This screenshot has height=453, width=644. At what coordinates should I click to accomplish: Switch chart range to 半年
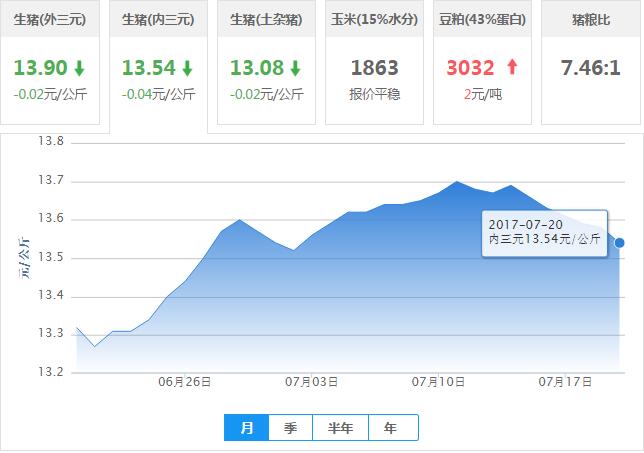(340, 428)
